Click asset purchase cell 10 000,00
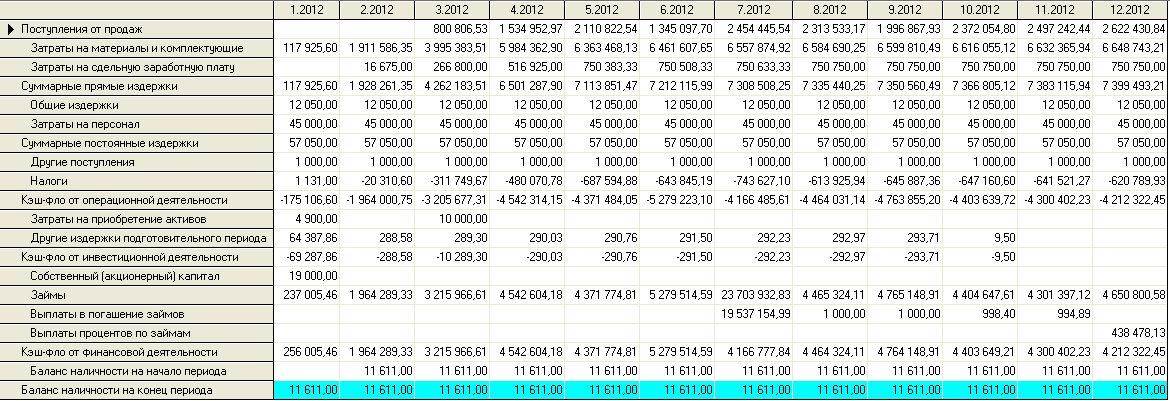Image resolution: width=1170 pixels, height=401 pixels. (452, 220)
